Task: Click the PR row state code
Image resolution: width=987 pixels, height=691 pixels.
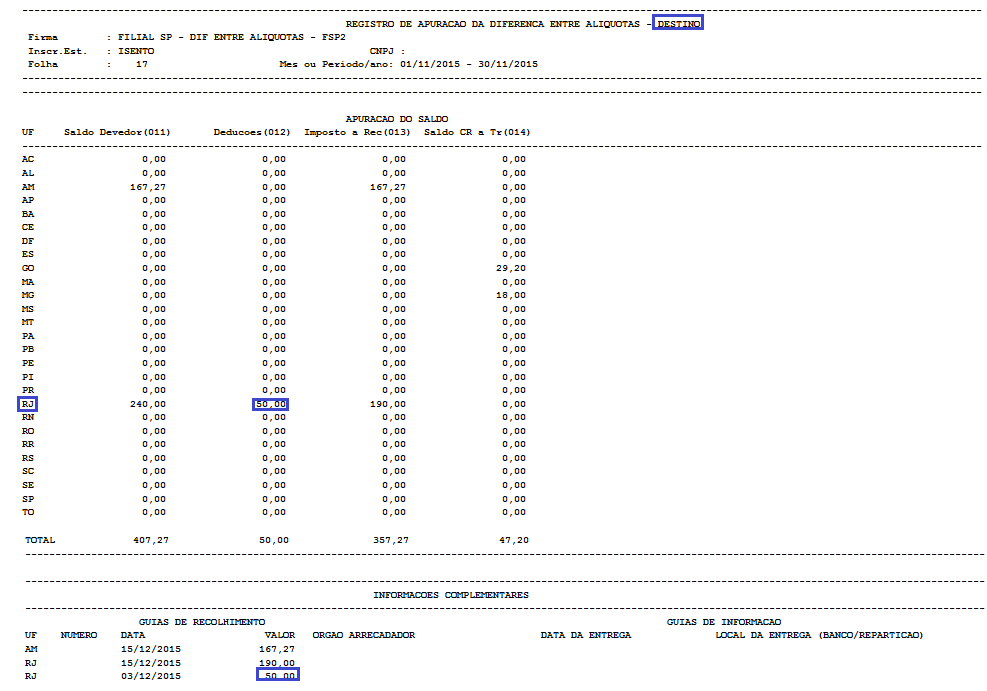Action: (28, 390)
